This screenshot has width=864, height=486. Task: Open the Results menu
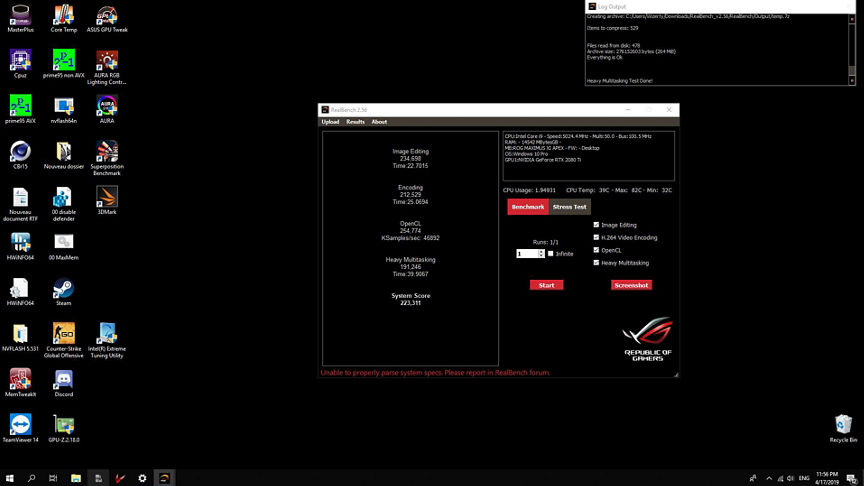pos(355,122)
